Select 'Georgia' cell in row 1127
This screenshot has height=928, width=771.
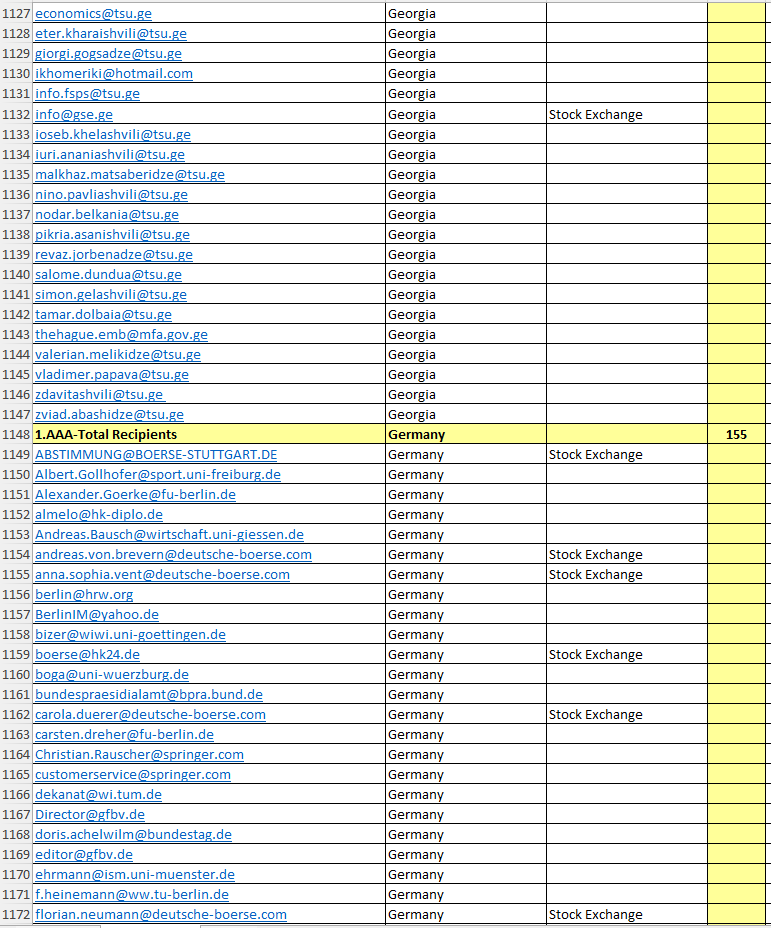tap(466, 14)
